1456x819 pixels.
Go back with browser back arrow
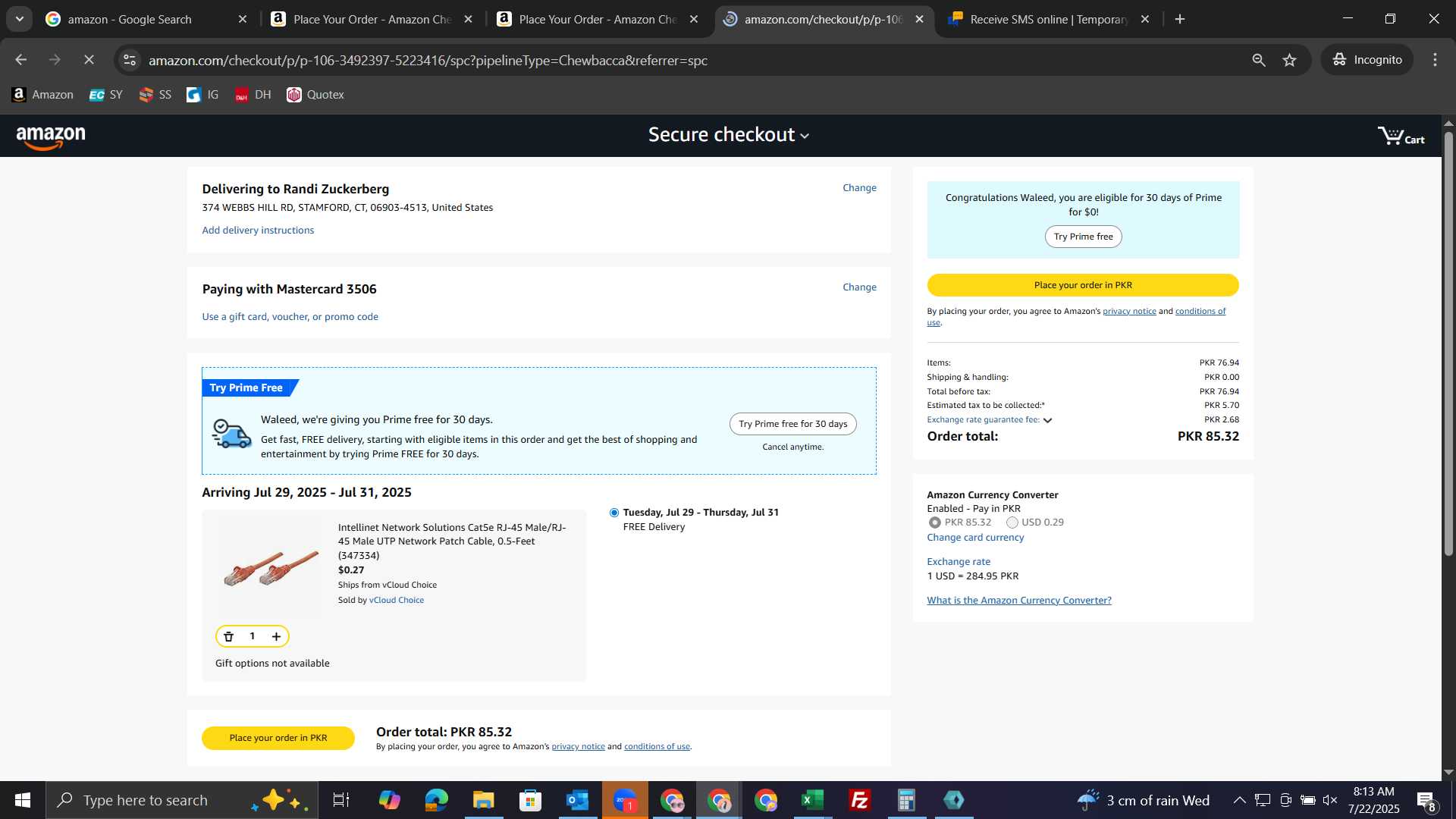point(21,60)
